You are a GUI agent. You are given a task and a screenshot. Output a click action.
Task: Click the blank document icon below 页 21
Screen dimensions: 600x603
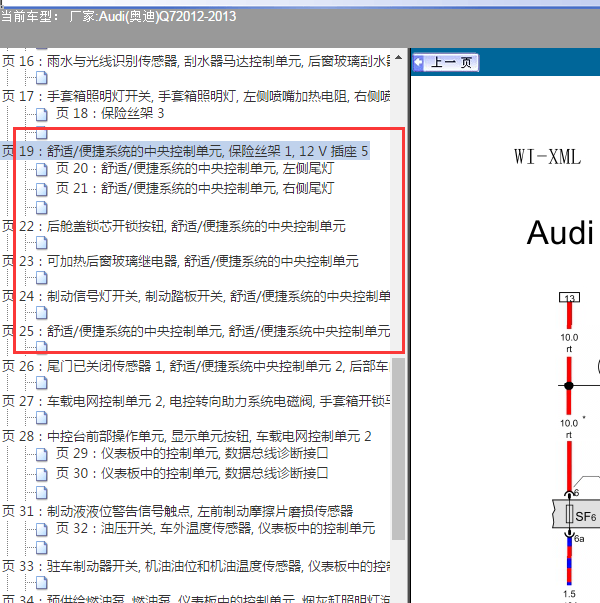point(42,208)
